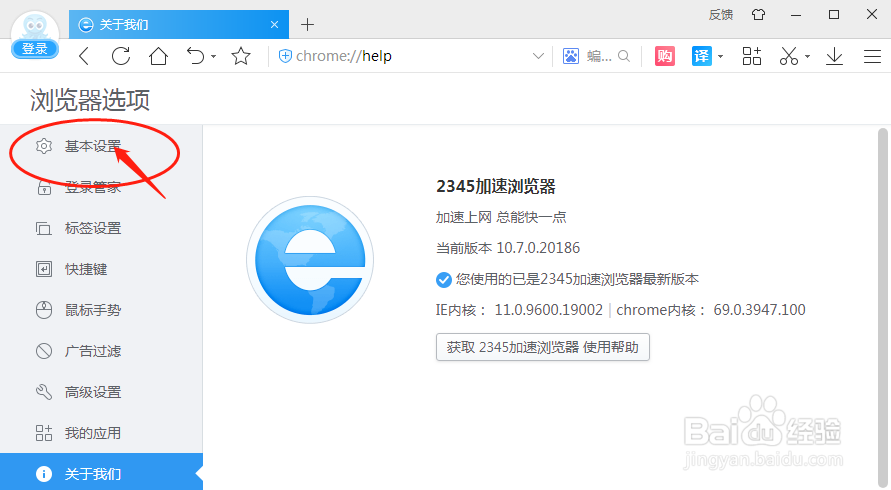Go to home page icon

158,56
